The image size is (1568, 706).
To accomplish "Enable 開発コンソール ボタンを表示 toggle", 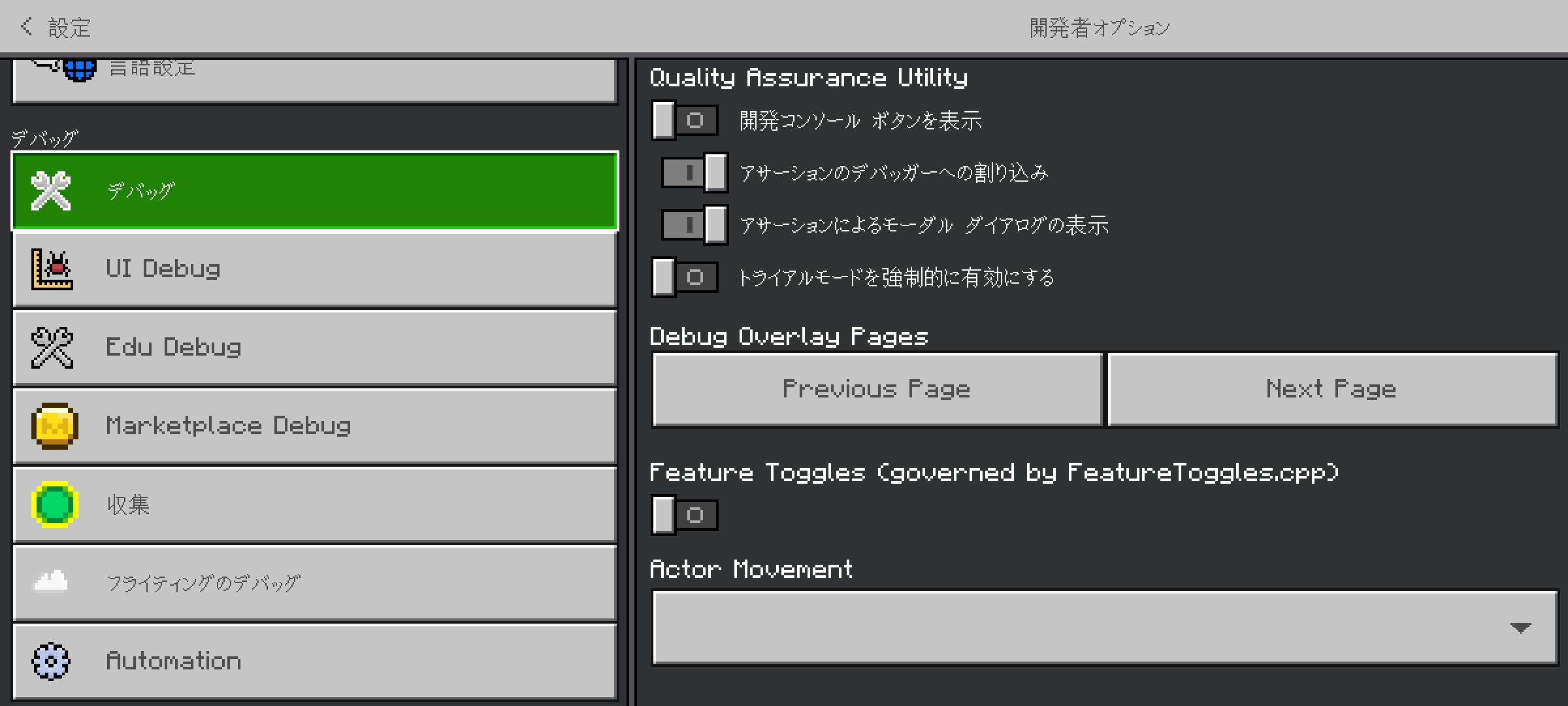I will click(x=685, y=120).
